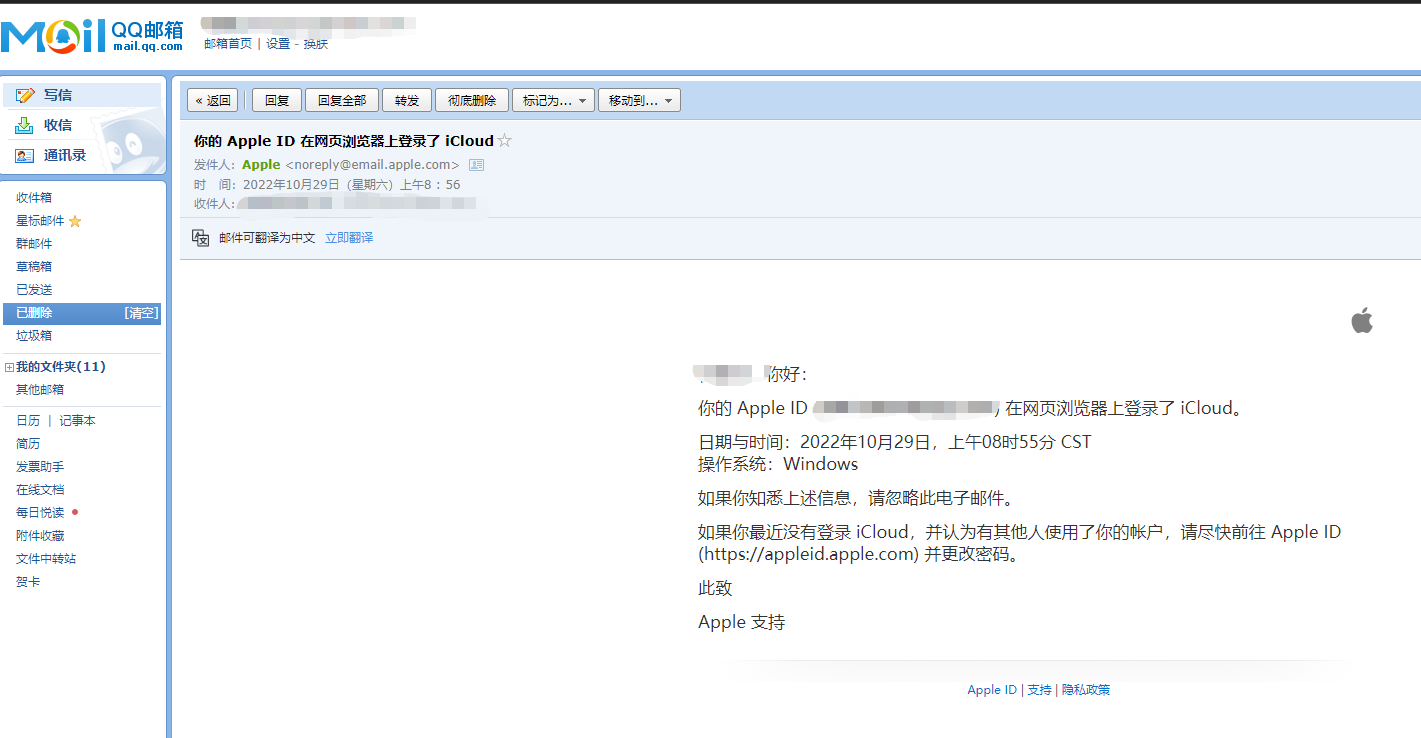Click the 回复 reply button
The image size is (1421, 738).
tap(277, 100)
